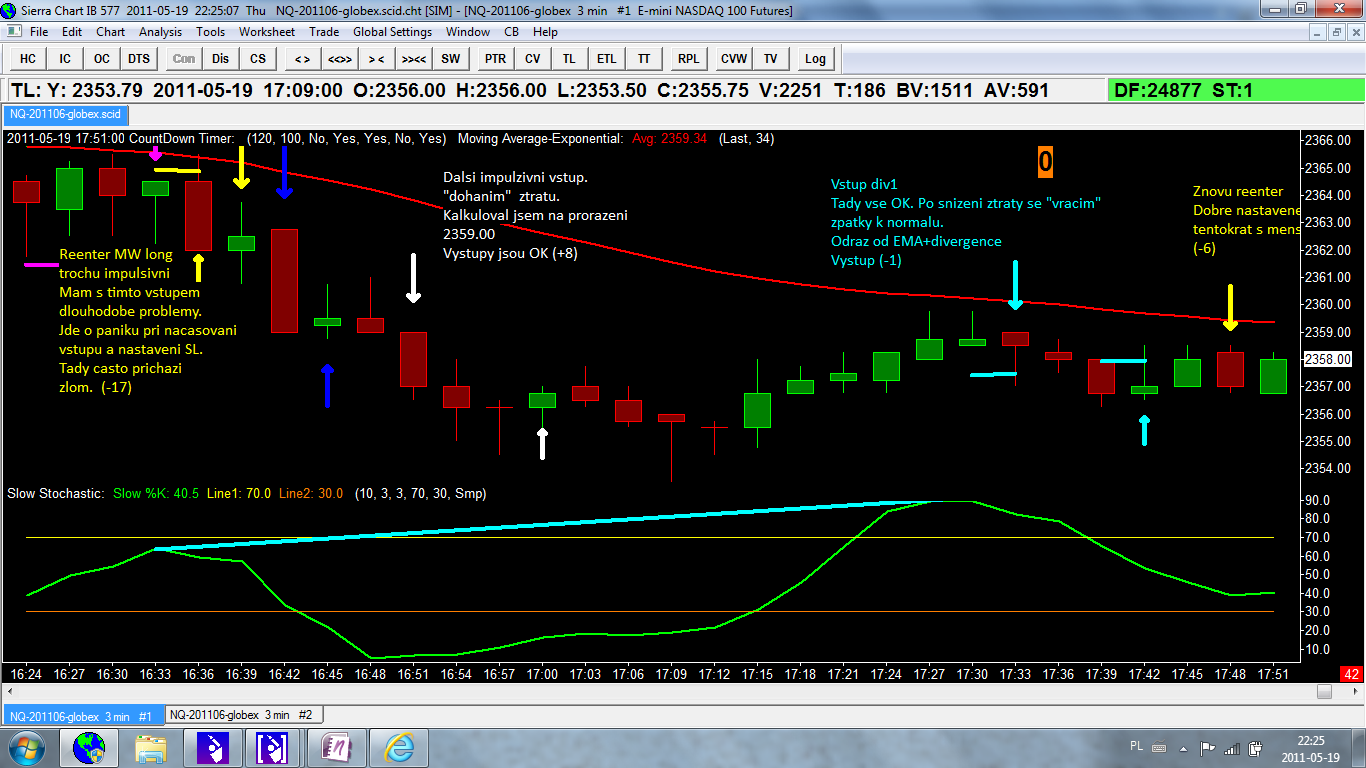Click the PTR toolbar button
This screenshot has height=768, width=1366.
click(x=496, y=58)
